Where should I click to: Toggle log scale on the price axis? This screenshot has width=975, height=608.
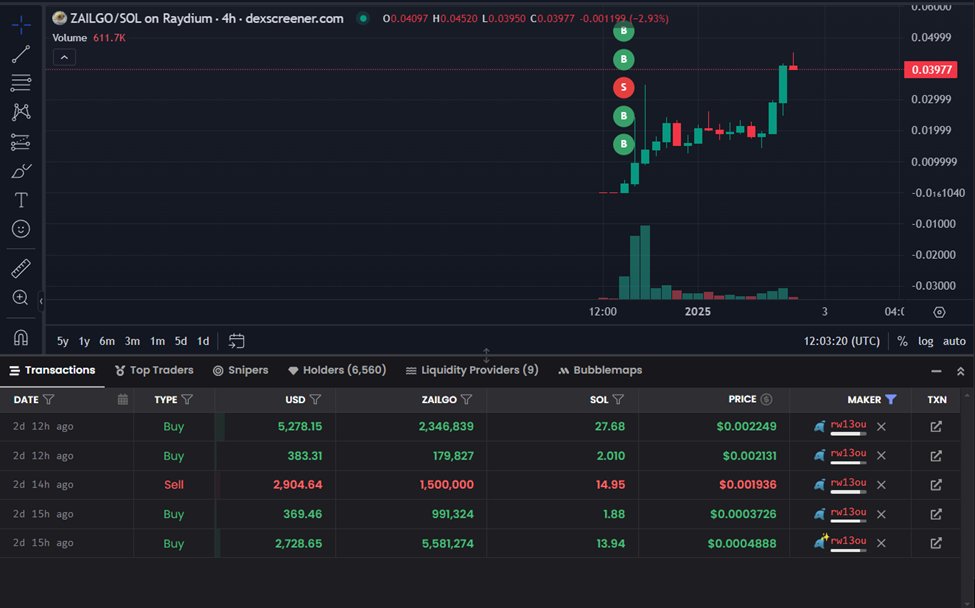point(925,341)
